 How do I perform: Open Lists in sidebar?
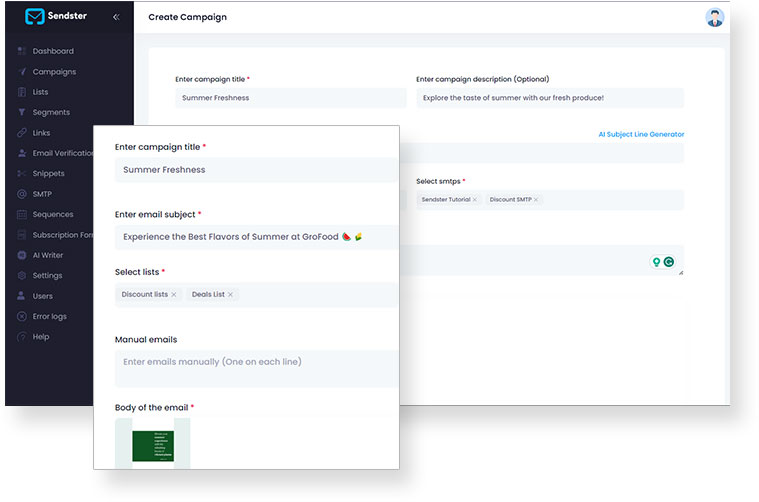pos(41,92)
